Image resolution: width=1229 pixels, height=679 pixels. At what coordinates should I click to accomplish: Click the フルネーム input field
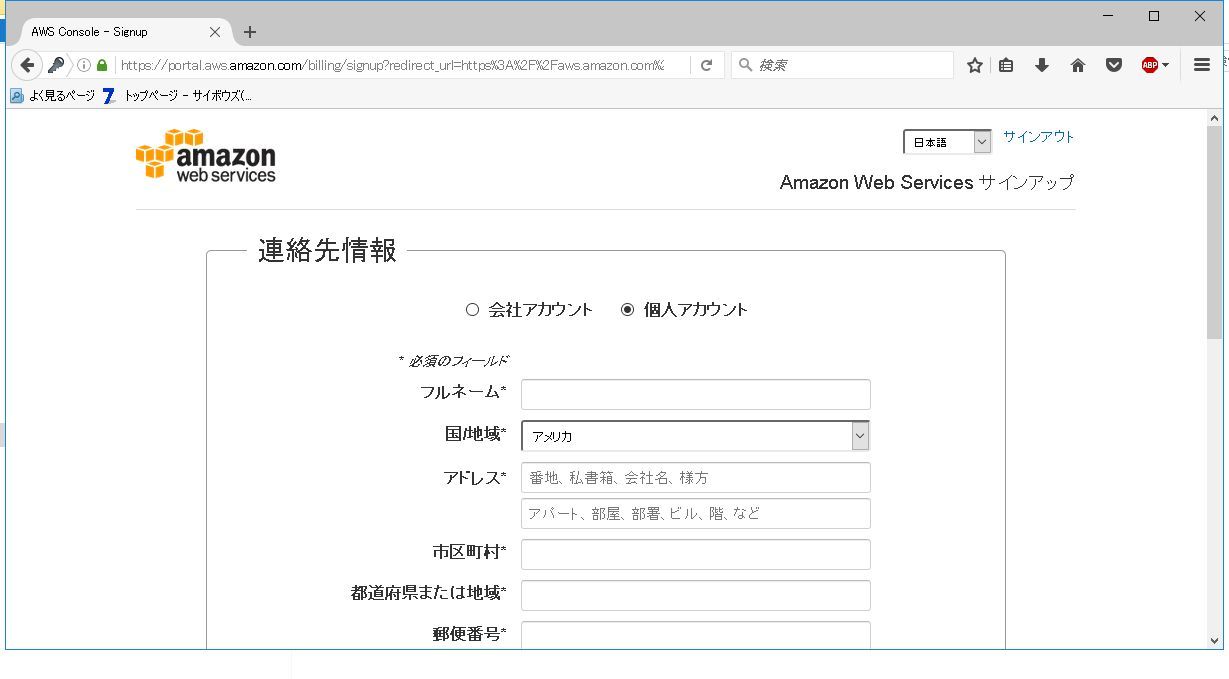pyautogui.click(x=695, y=394)
